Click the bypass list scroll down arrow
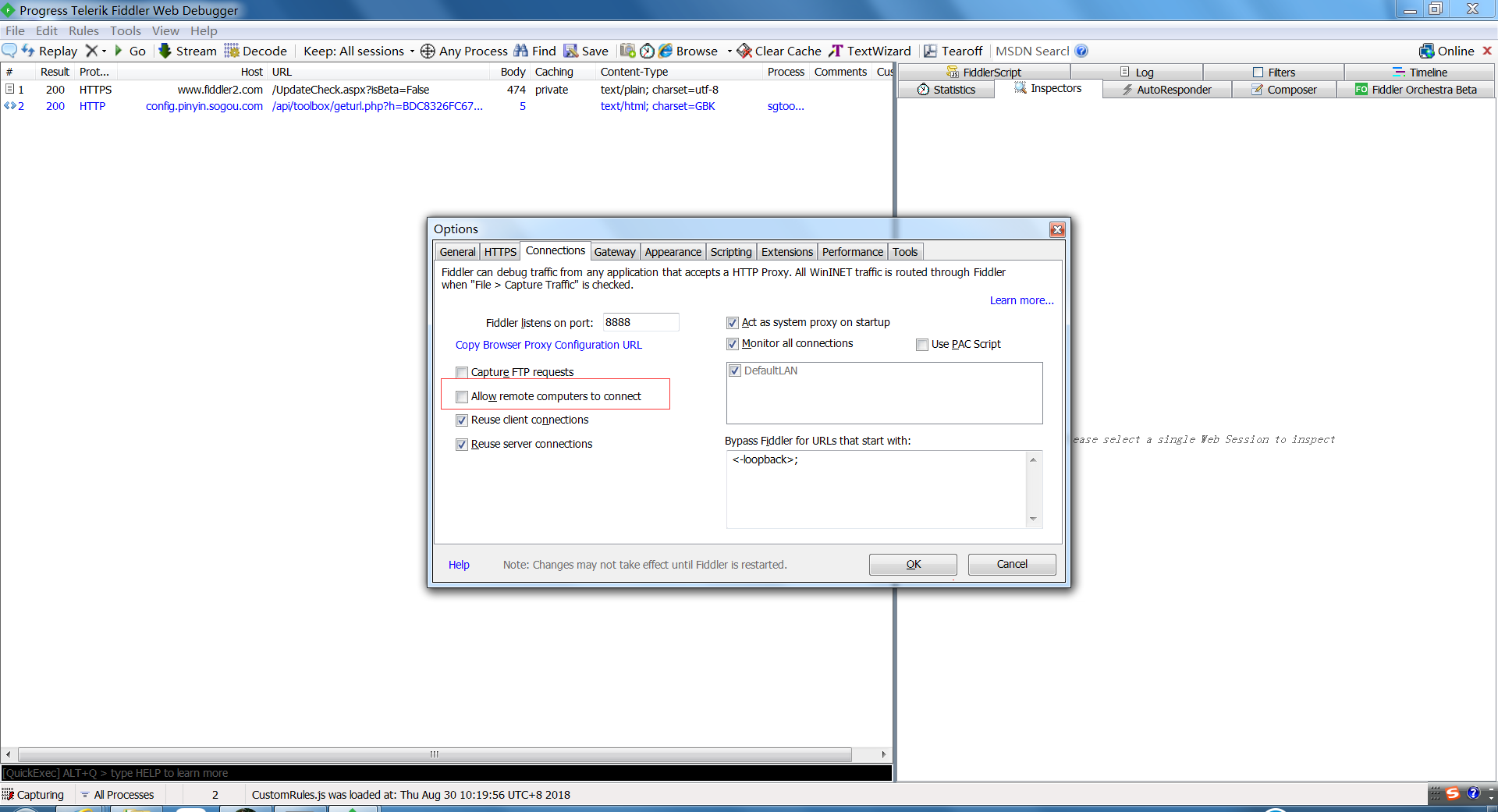Screen dimensions: 1498x812 [x=1033, y=519]
